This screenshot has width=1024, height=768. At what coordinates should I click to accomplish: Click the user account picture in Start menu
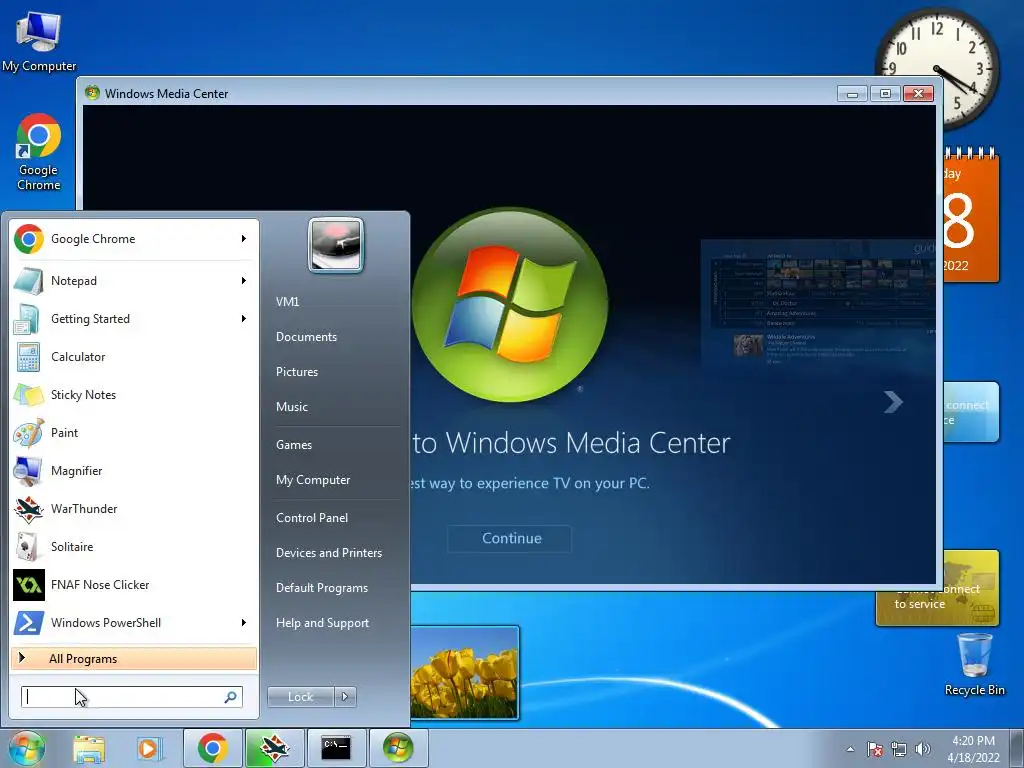pyautogui.click(x=336, y=245)
